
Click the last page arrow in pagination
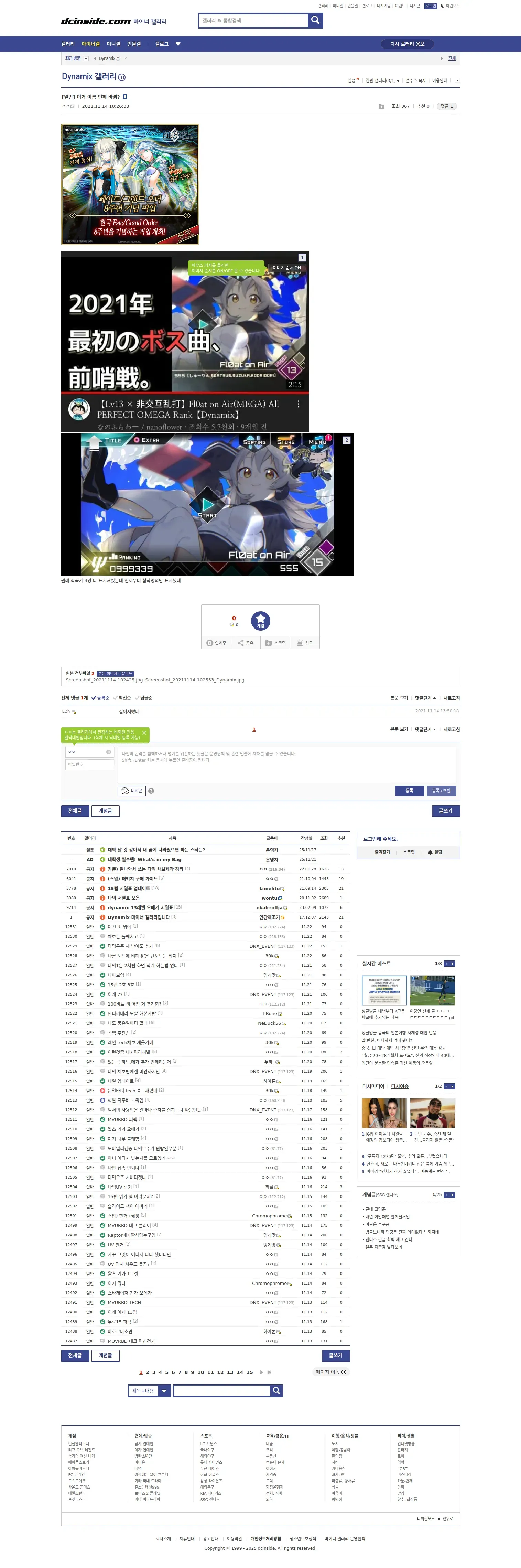[x=270, y=1372]
